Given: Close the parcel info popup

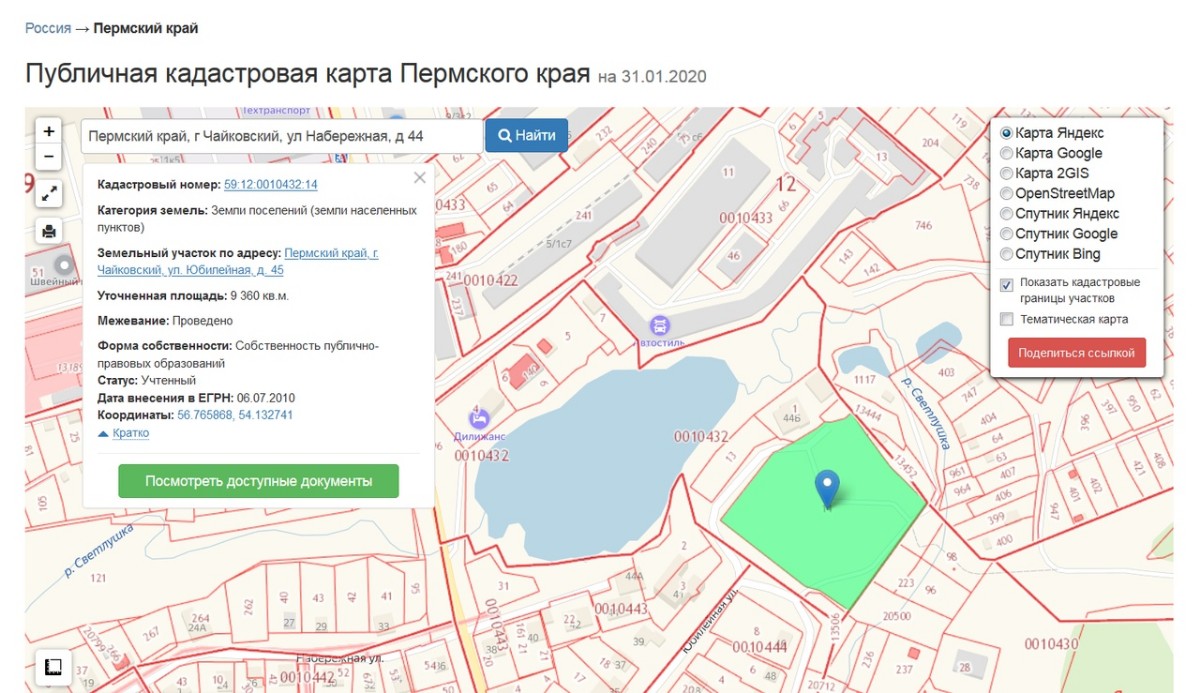Looking at the screenshot, I should (420, 178).
